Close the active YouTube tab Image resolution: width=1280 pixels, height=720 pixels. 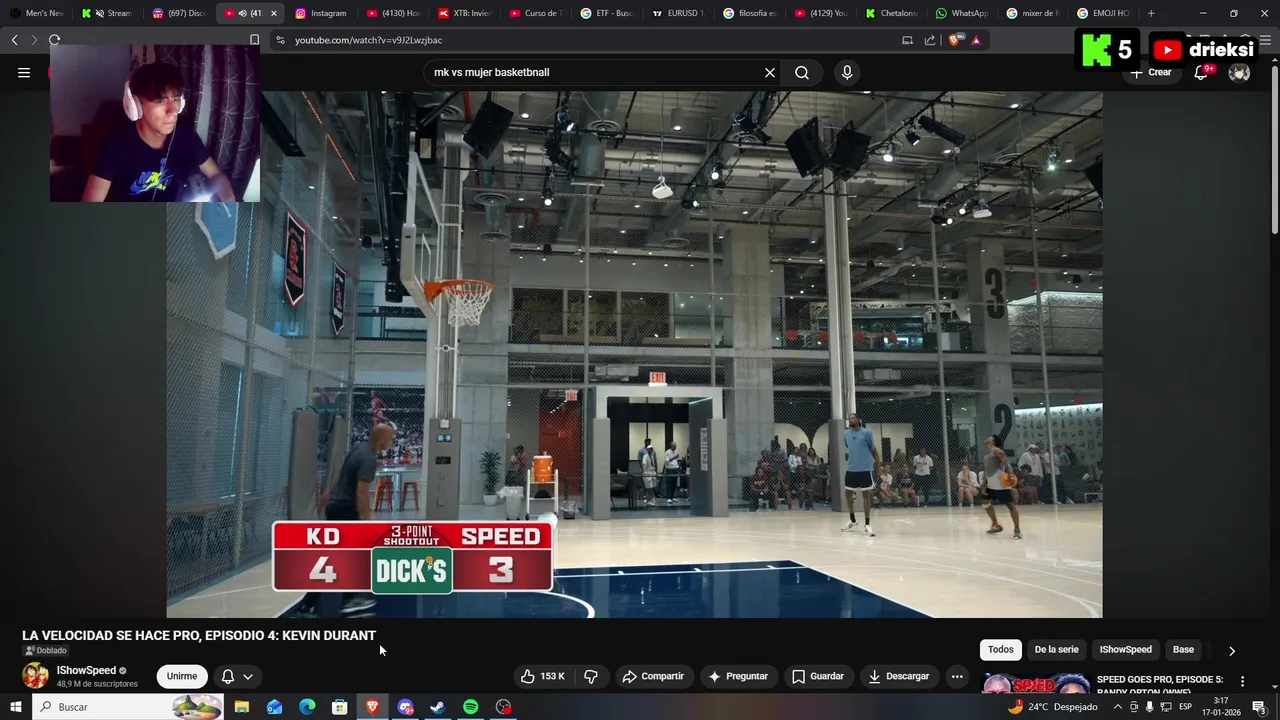273,13
